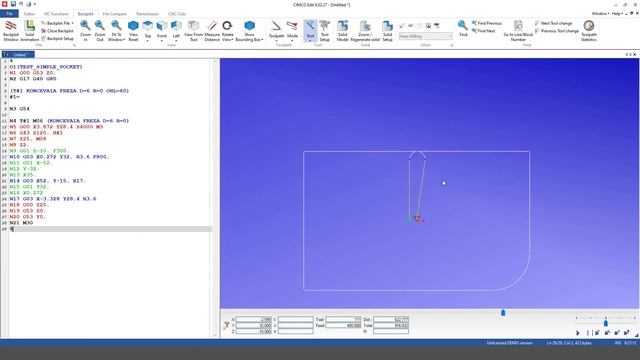The height and width of the screenshot is (360, 640).
Task: Open Tool Setup
Action: tap(324, 31)
